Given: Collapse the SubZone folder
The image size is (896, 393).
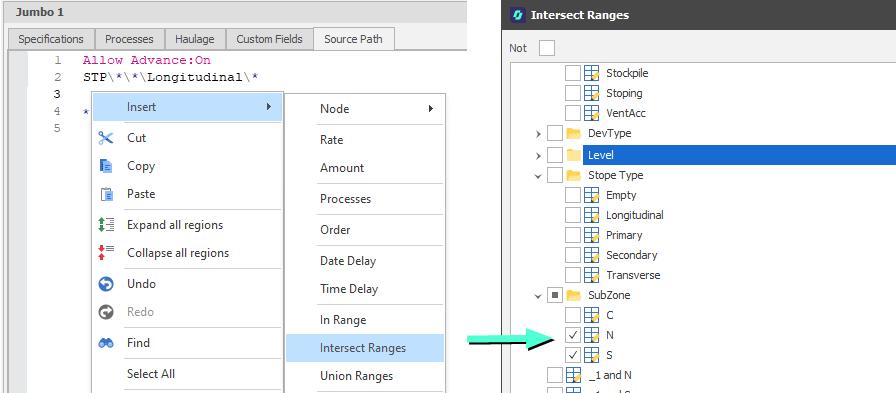Looking at the screenshot, I should coord(538,296).
